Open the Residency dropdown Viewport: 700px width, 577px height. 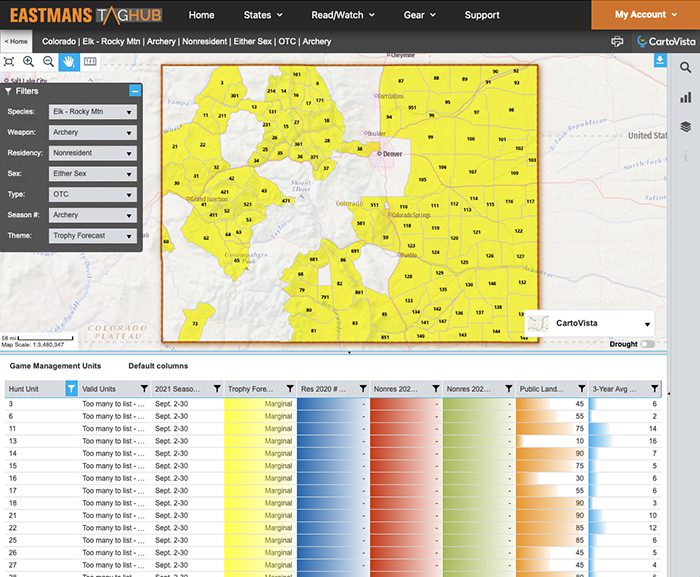[x=92, y=153]
